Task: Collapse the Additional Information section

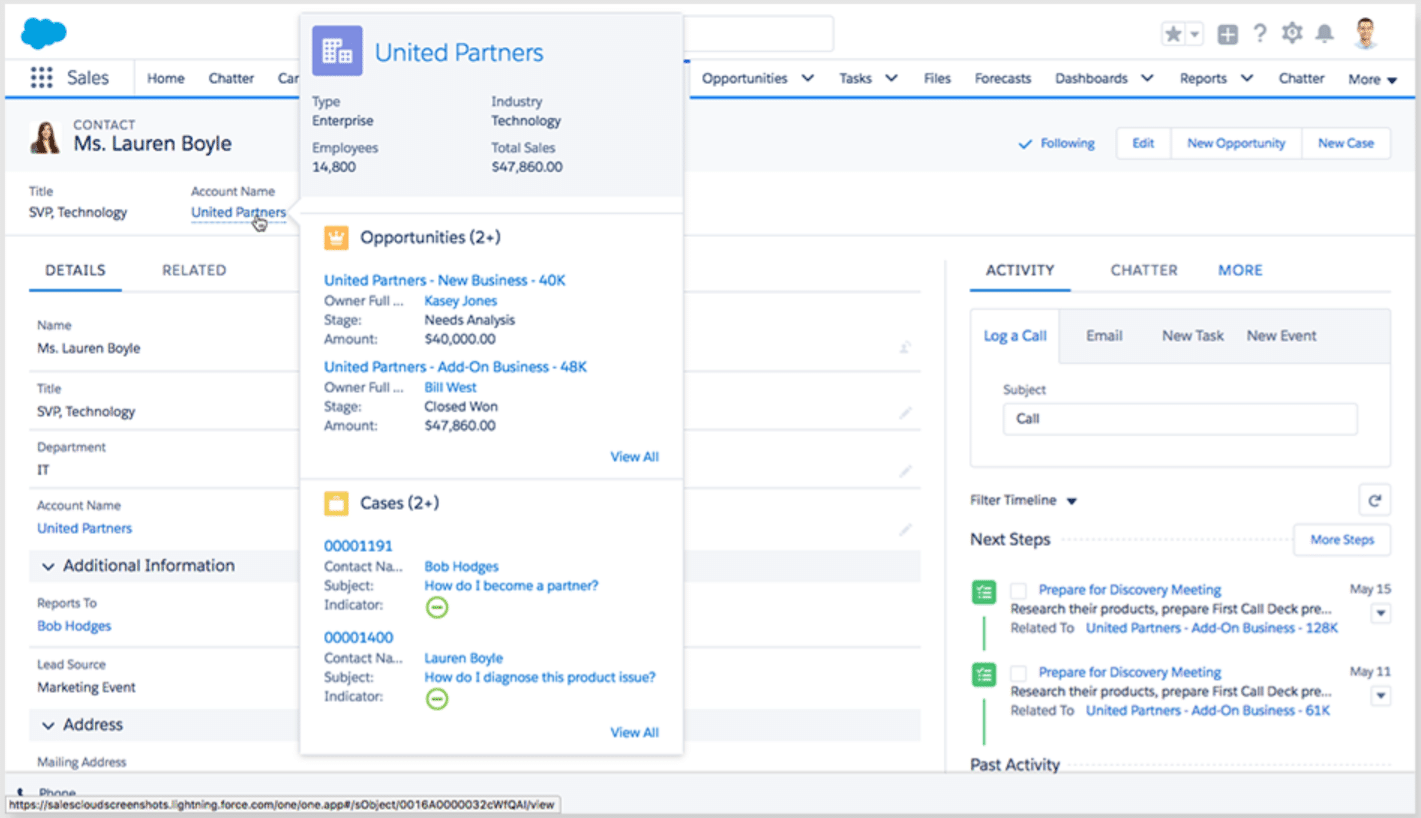Action: 50,565
